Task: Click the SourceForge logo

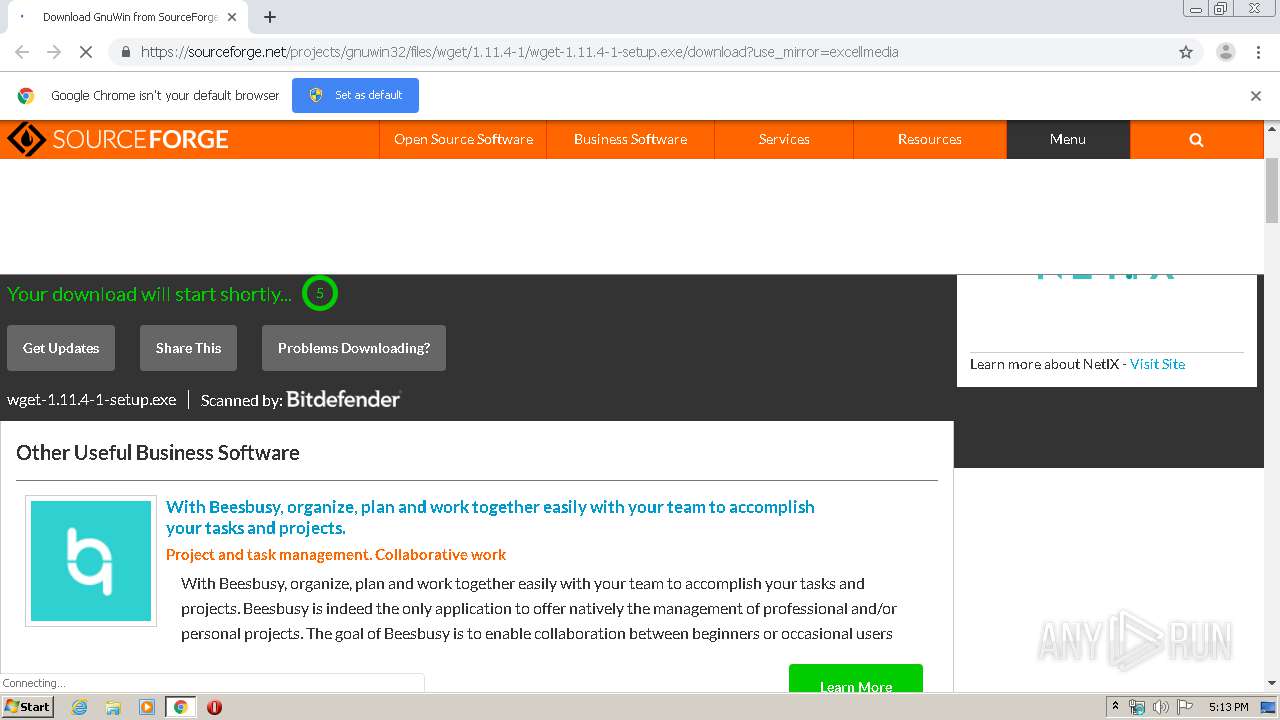Action: pyautogui.click(x=118, y=139)
